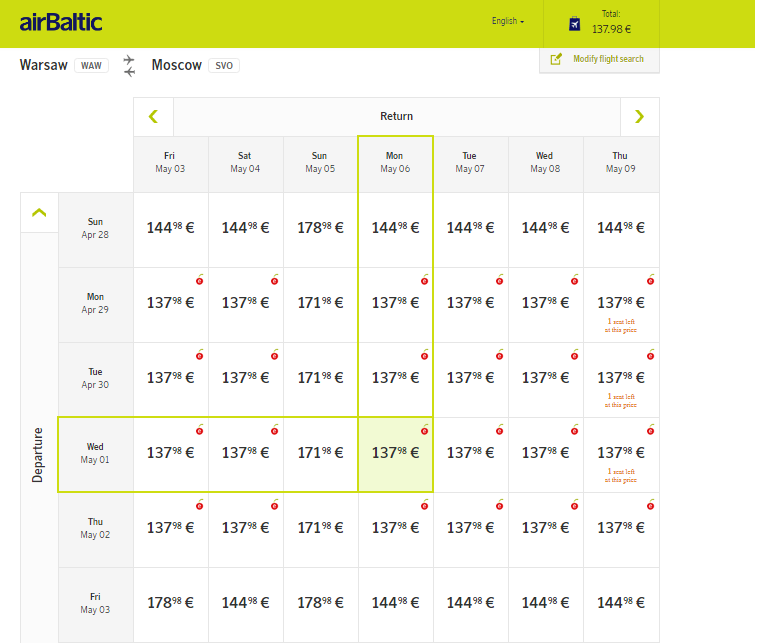Select return column Sun May 05
This screenshot has width=761, height=643.
(x=320, y=165)
